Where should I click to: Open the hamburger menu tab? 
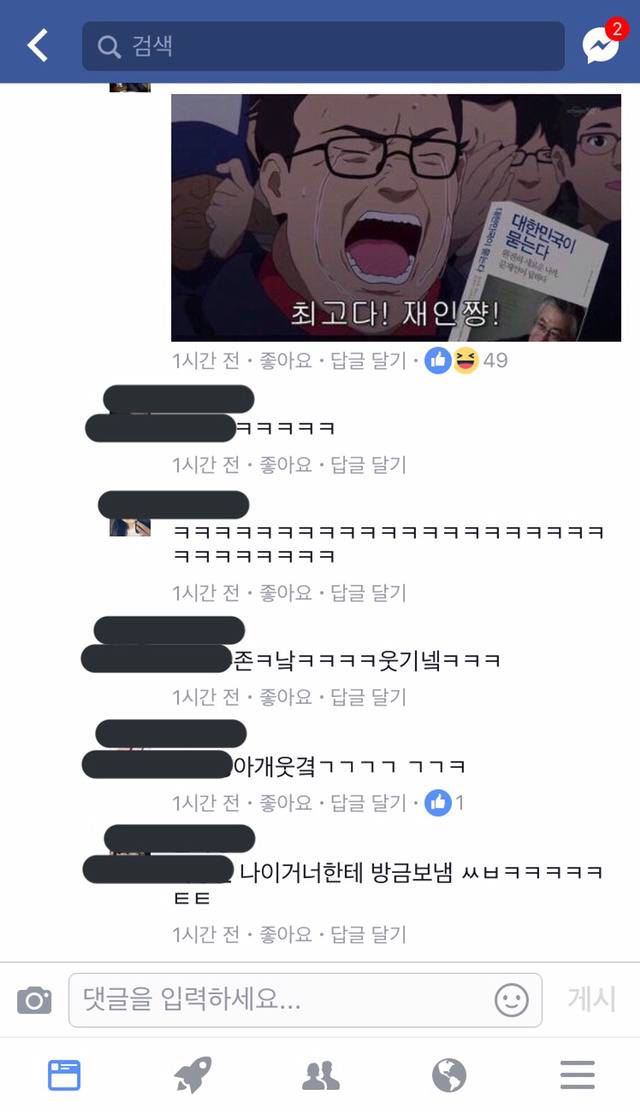pyautogui.click(x=578, y=1075)
